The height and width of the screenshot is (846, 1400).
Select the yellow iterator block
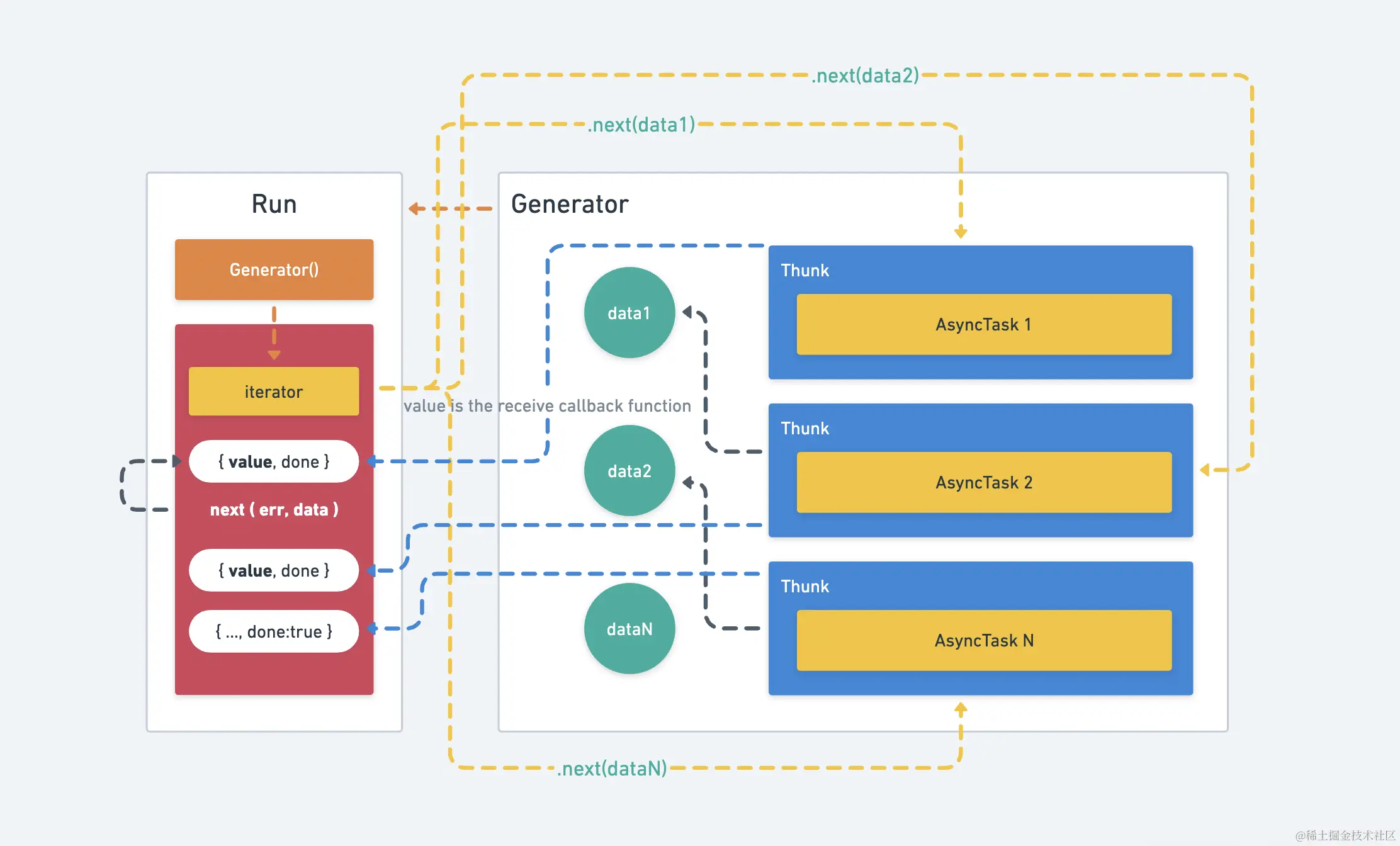tap(274, 392)
